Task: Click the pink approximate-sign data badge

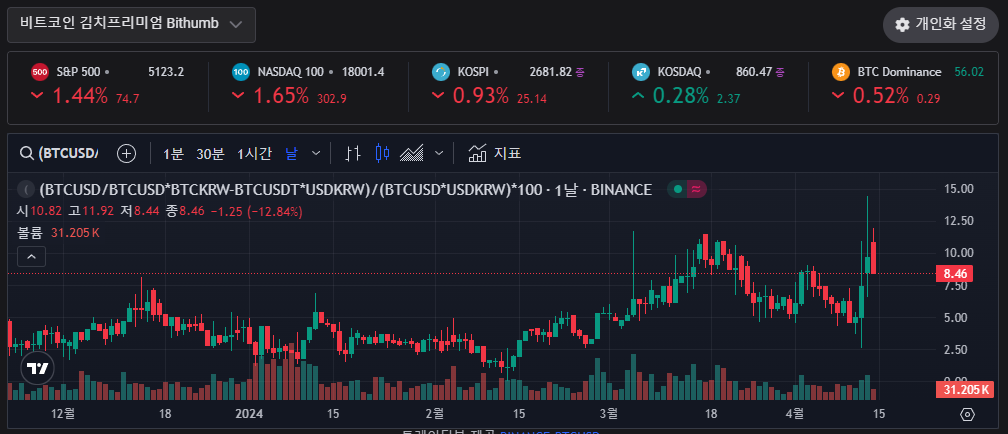Action: coord(697,190)
